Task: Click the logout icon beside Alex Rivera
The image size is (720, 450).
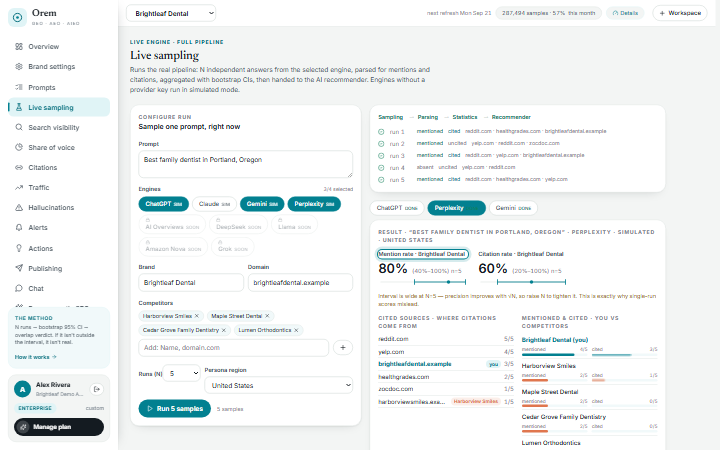Action: [96, 389]
